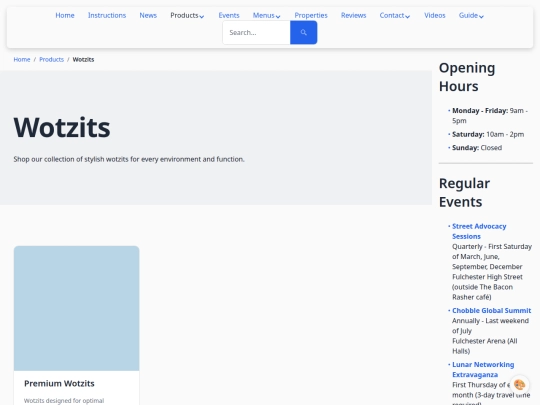
Task: Open Lunar Networking Extravaganza event link
Action: pyautogui.click(x=483, y=369)
